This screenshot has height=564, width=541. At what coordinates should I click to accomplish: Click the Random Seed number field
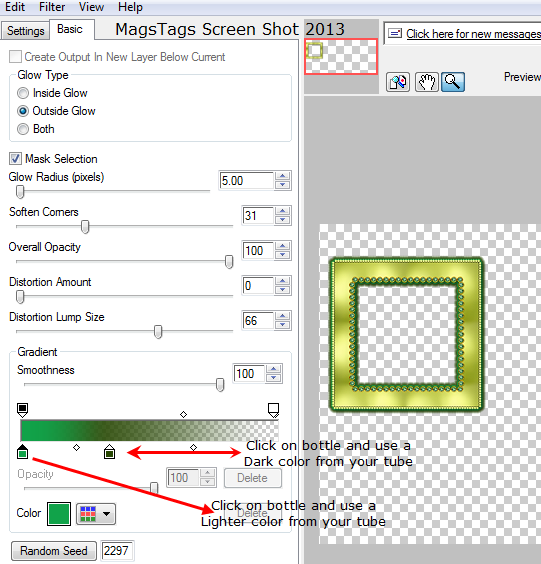pyautogui.click(x=117, y=551)
